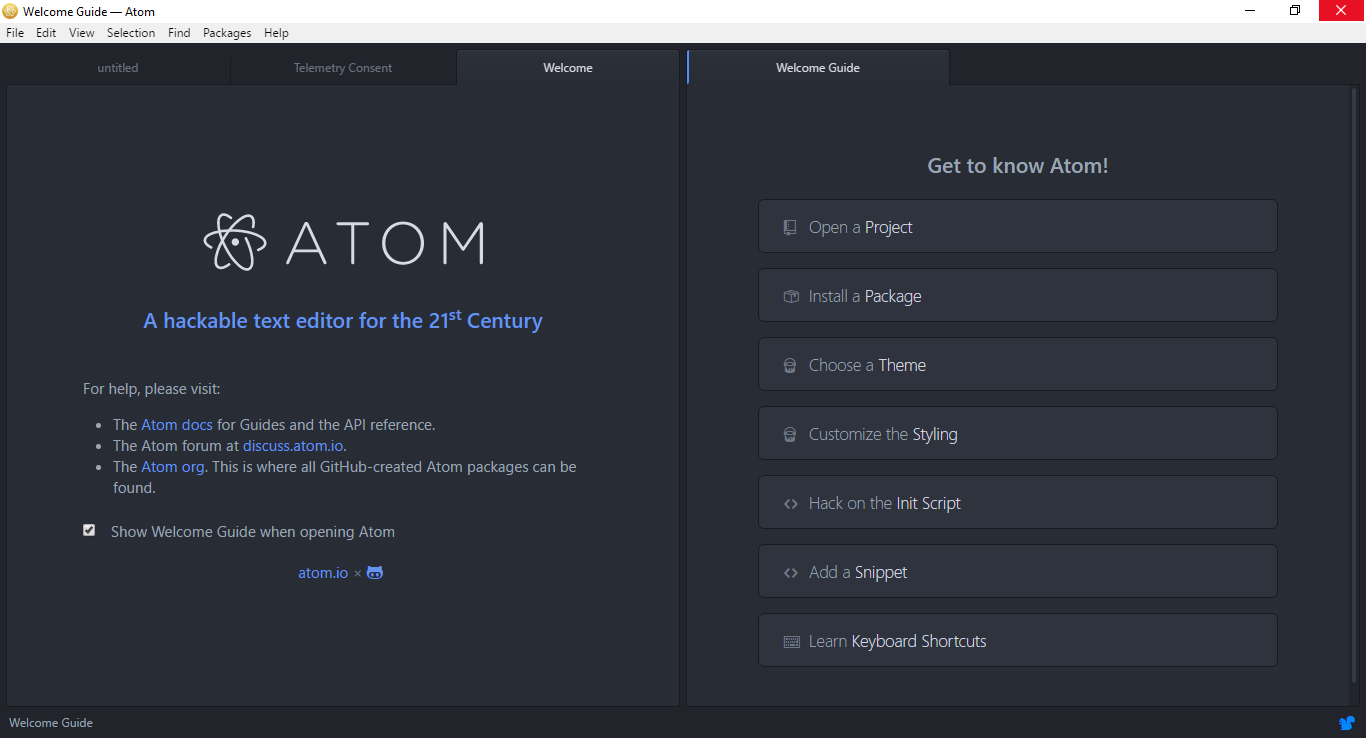The height and width of the screenshot is (738, 1366).
Task: Switch to the untitled tab
Action: [x=118, y=68]
